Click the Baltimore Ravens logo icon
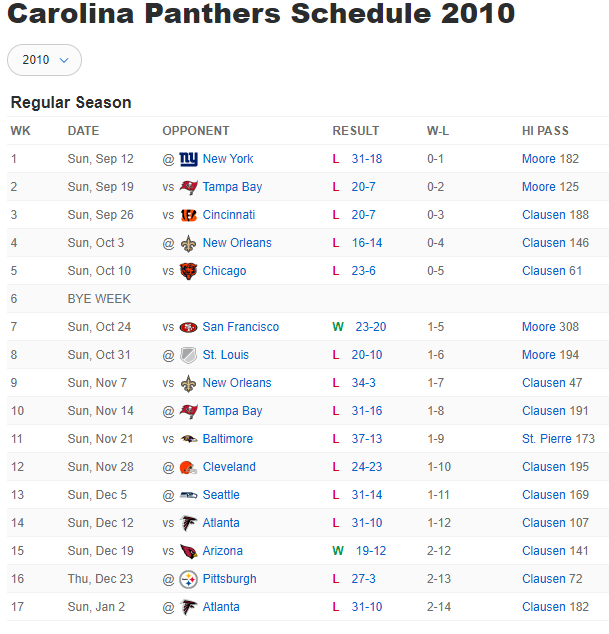Image resolution: width=609 pixels, height=634 pixels. click(188, 439)
